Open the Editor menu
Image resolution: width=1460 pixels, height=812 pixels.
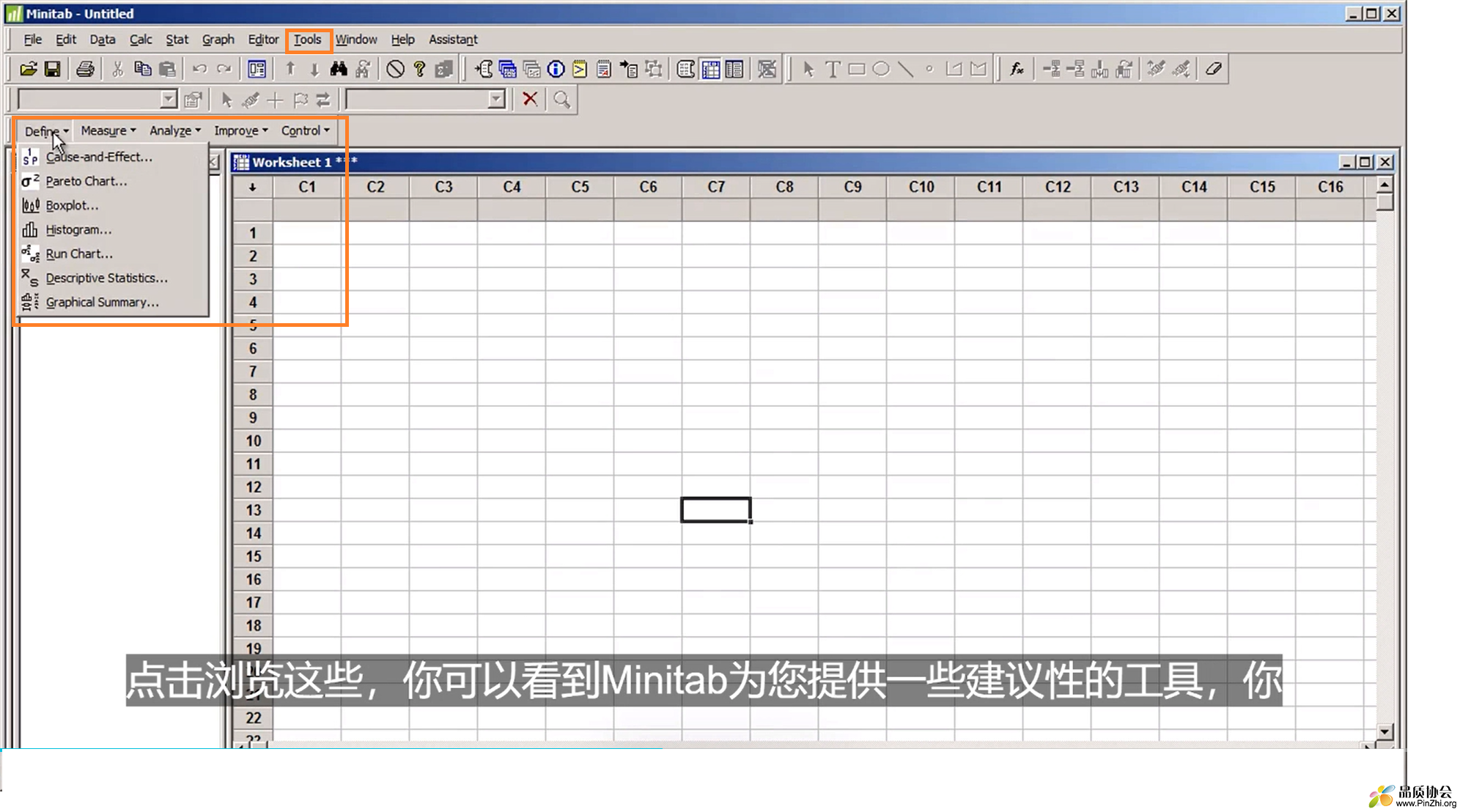(x=263, y=40)
